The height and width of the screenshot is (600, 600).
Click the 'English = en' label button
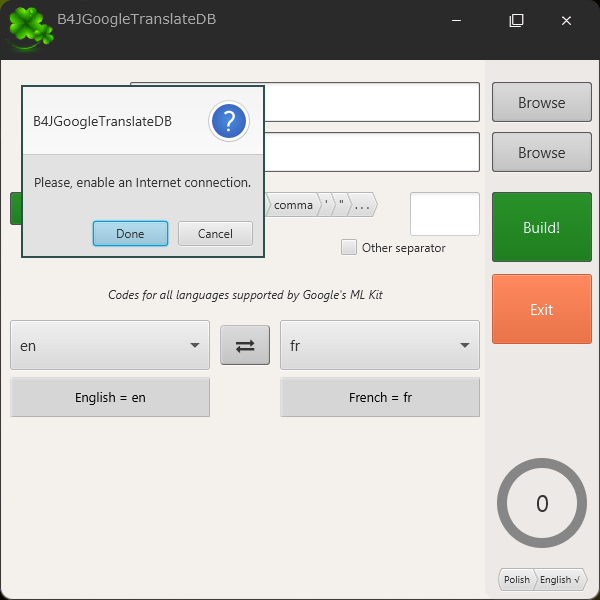(x=110, y=397)
